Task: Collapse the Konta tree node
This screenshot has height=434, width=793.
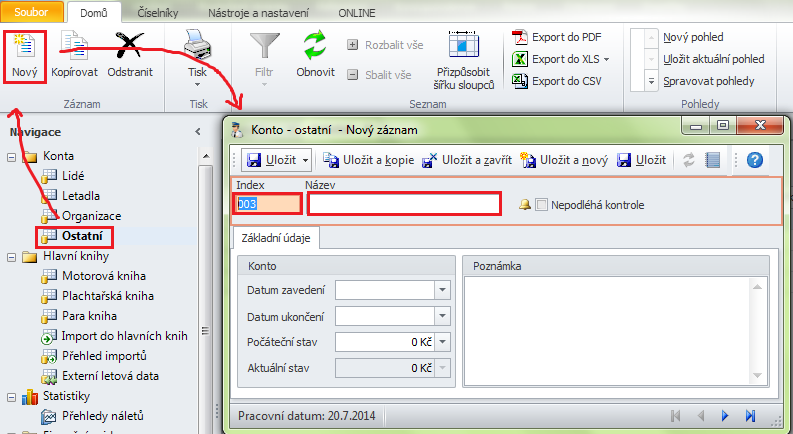Action: (11, 157)
